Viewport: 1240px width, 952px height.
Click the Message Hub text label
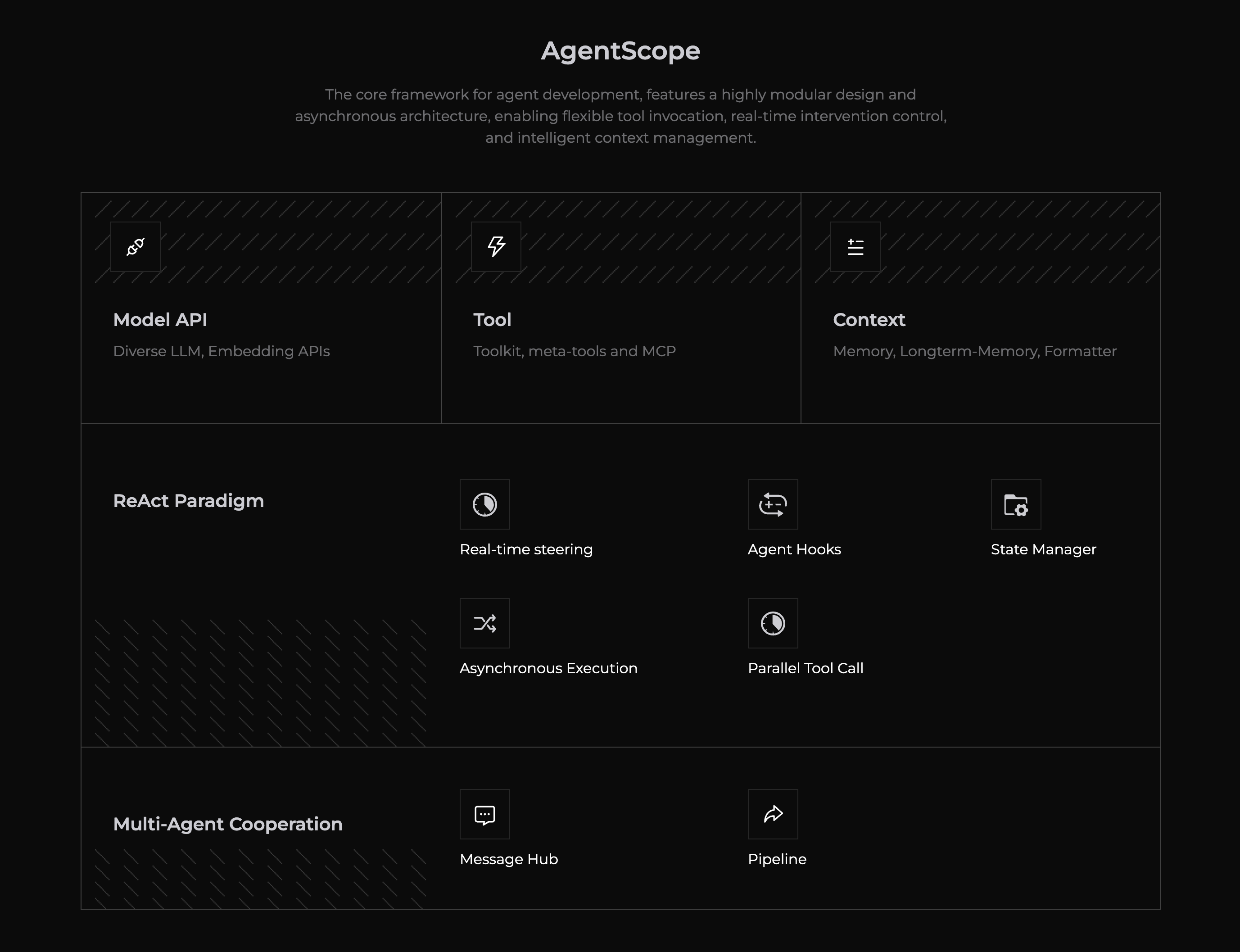tap(508, 859)
